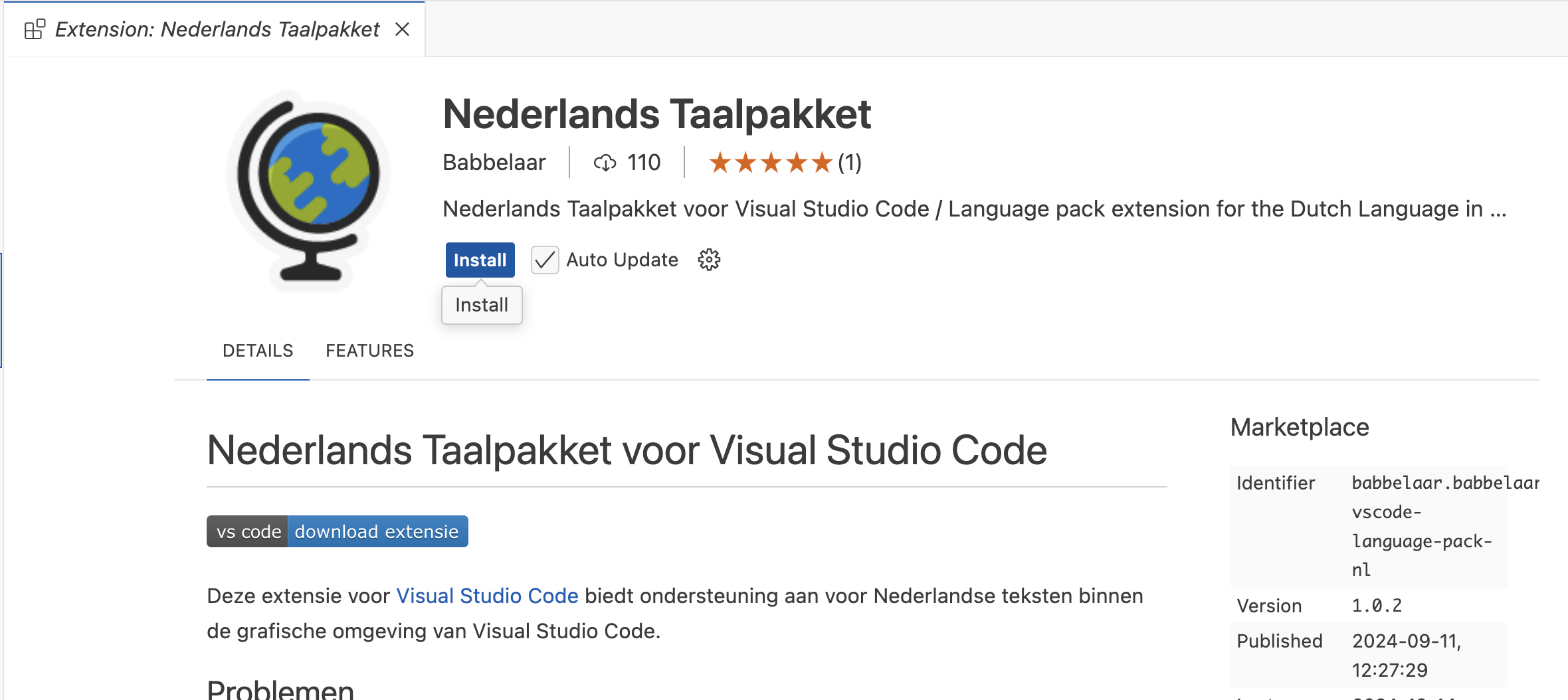The image size is (1568, 700).
Task: Click the Nederlands Taalpakket title heading
Action: point(656,114)
